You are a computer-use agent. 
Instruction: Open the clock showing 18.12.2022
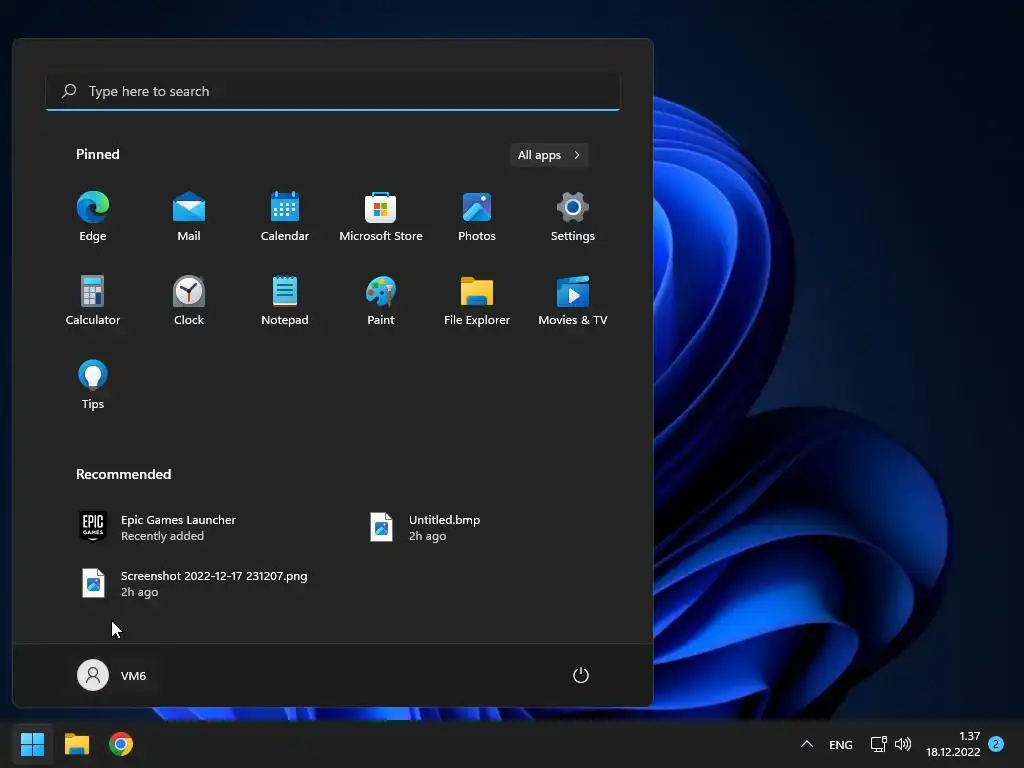tap(953, 744)
